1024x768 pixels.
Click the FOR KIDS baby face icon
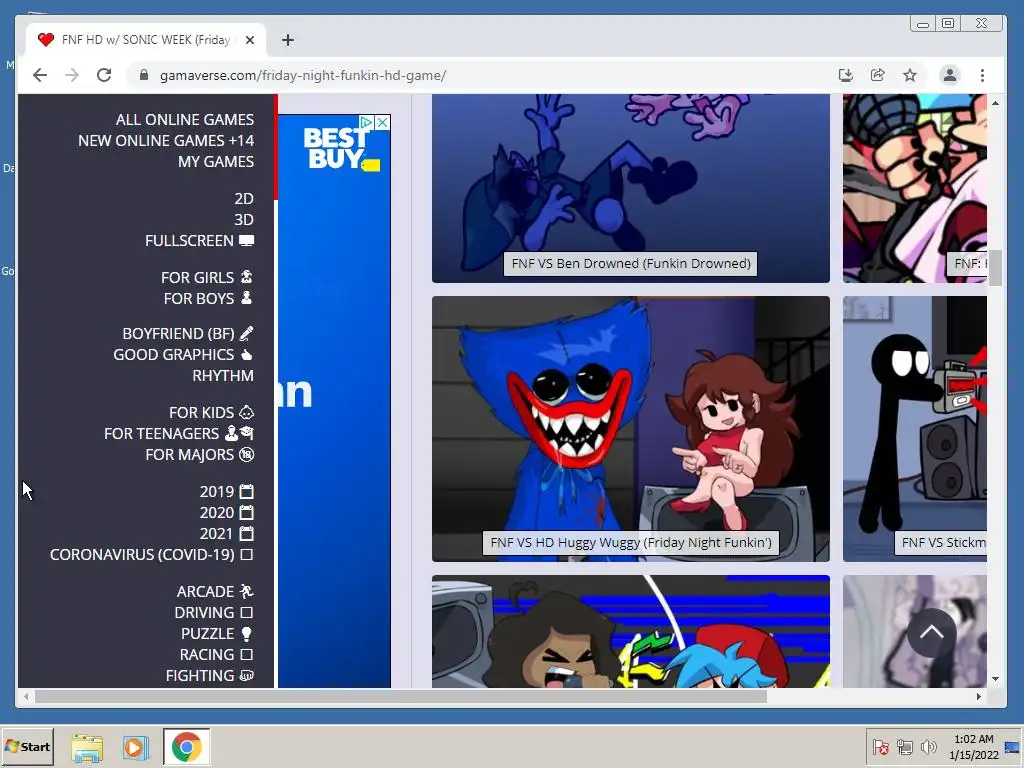point(246,412)
